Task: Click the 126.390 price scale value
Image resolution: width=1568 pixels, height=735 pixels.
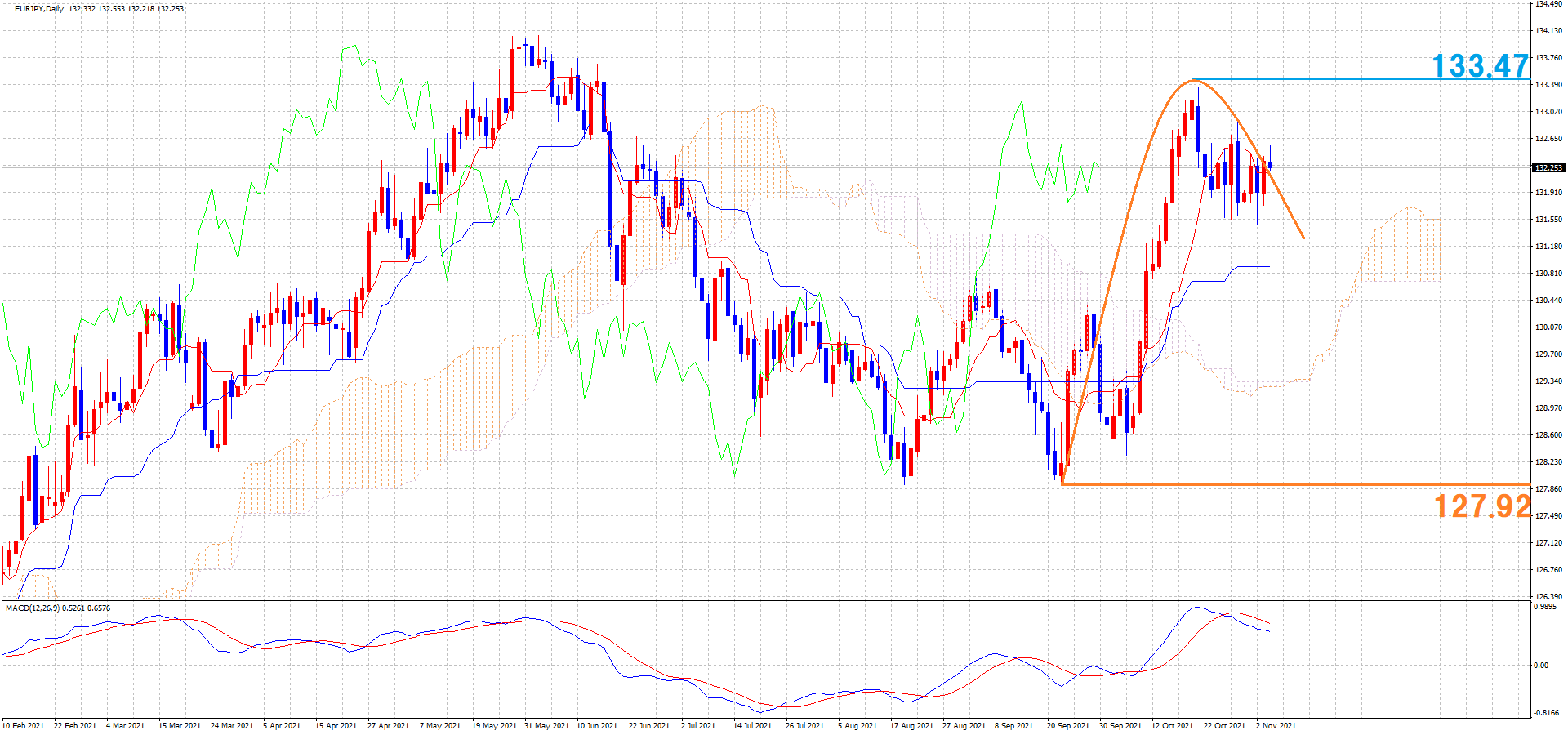Action: (1548, 597)
